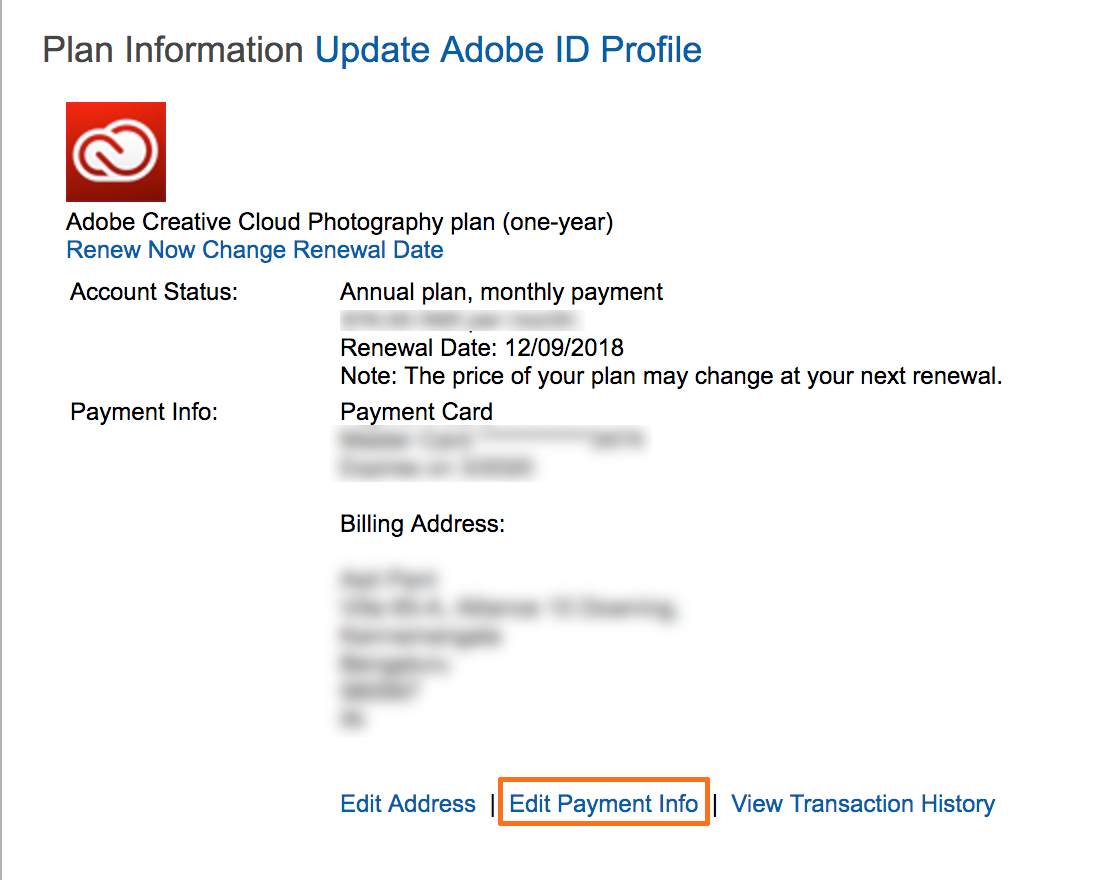View Transaction History
1106x880 pixels.
tap(863, 804)
